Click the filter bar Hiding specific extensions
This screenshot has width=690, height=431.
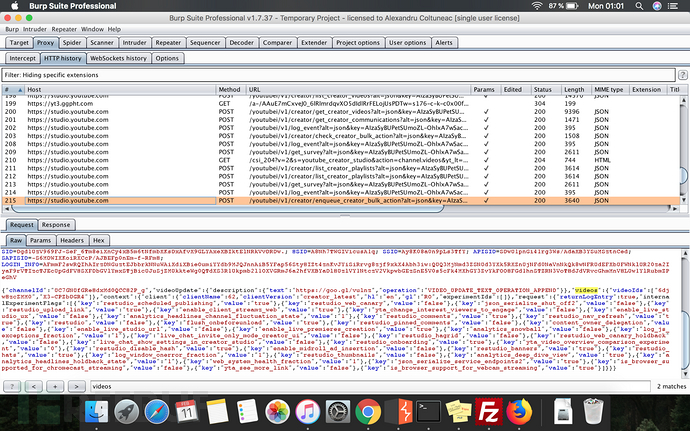tap(339, 75)
